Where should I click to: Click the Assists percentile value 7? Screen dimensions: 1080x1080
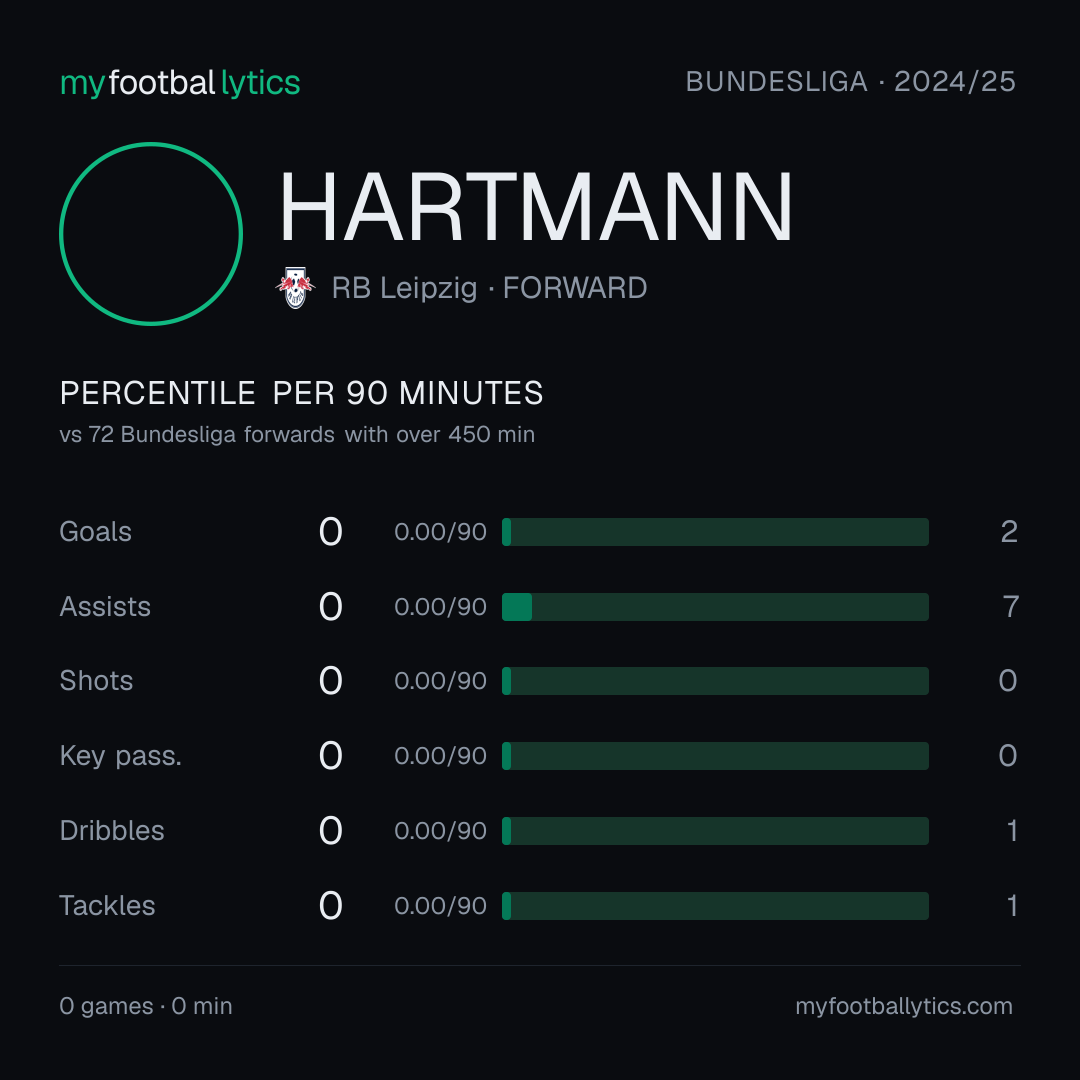[1010, 607]
